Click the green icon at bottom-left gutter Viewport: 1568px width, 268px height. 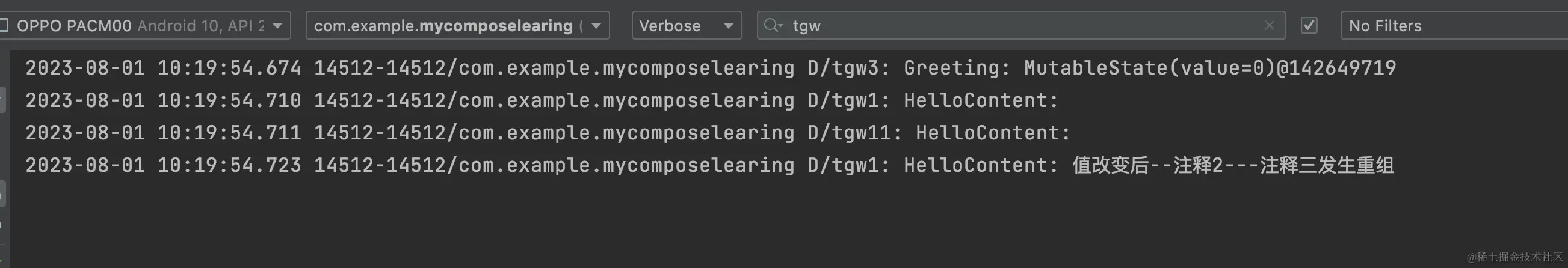point(2,260)
